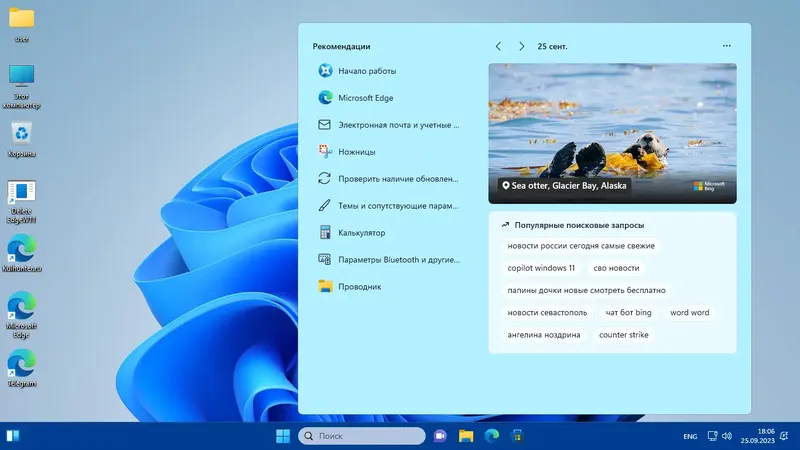Open Kolhunter.ru desktop shortcut
The height and width of the screenshot is (450, 800).
click(x=21, y=253)
